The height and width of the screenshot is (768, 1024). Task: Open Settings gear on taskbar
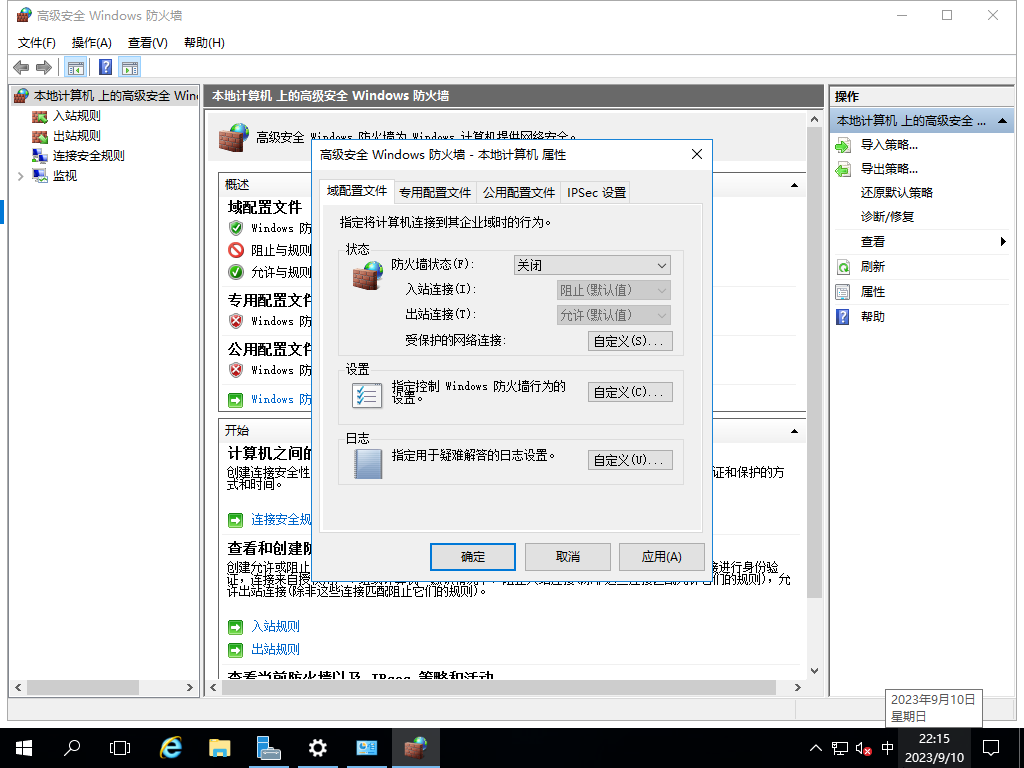click(x=317, y=748)
